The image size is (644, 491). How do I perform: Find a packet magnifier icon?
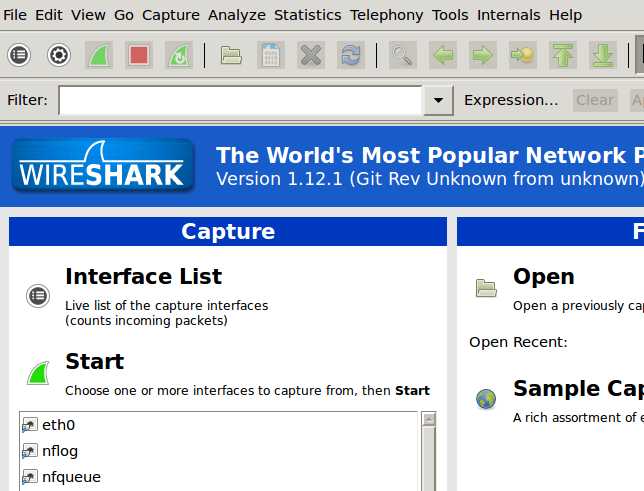(402, 55)
